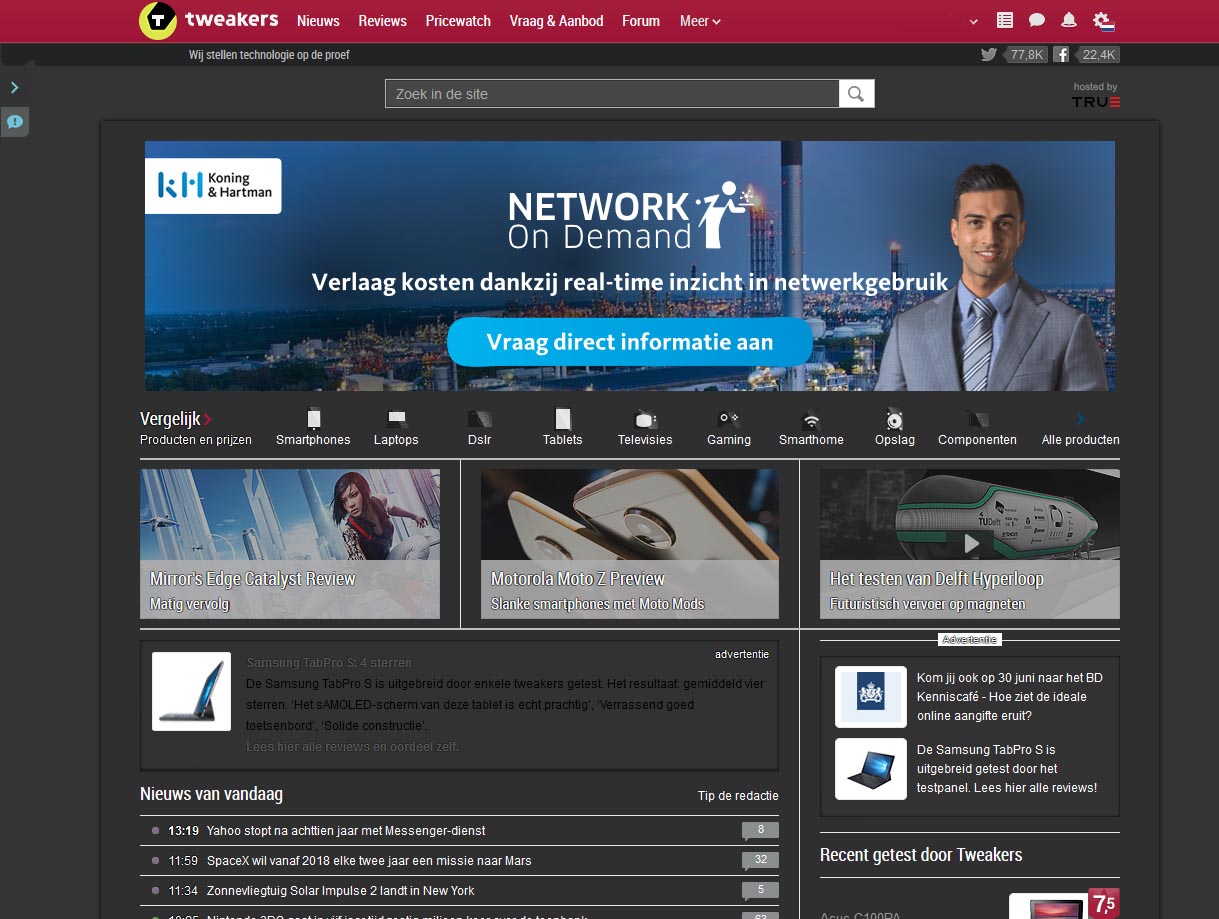The image size is (1219, 919).
Task: Click the Twitter follower count 77,8K
Action: [x=1026, y=55]
